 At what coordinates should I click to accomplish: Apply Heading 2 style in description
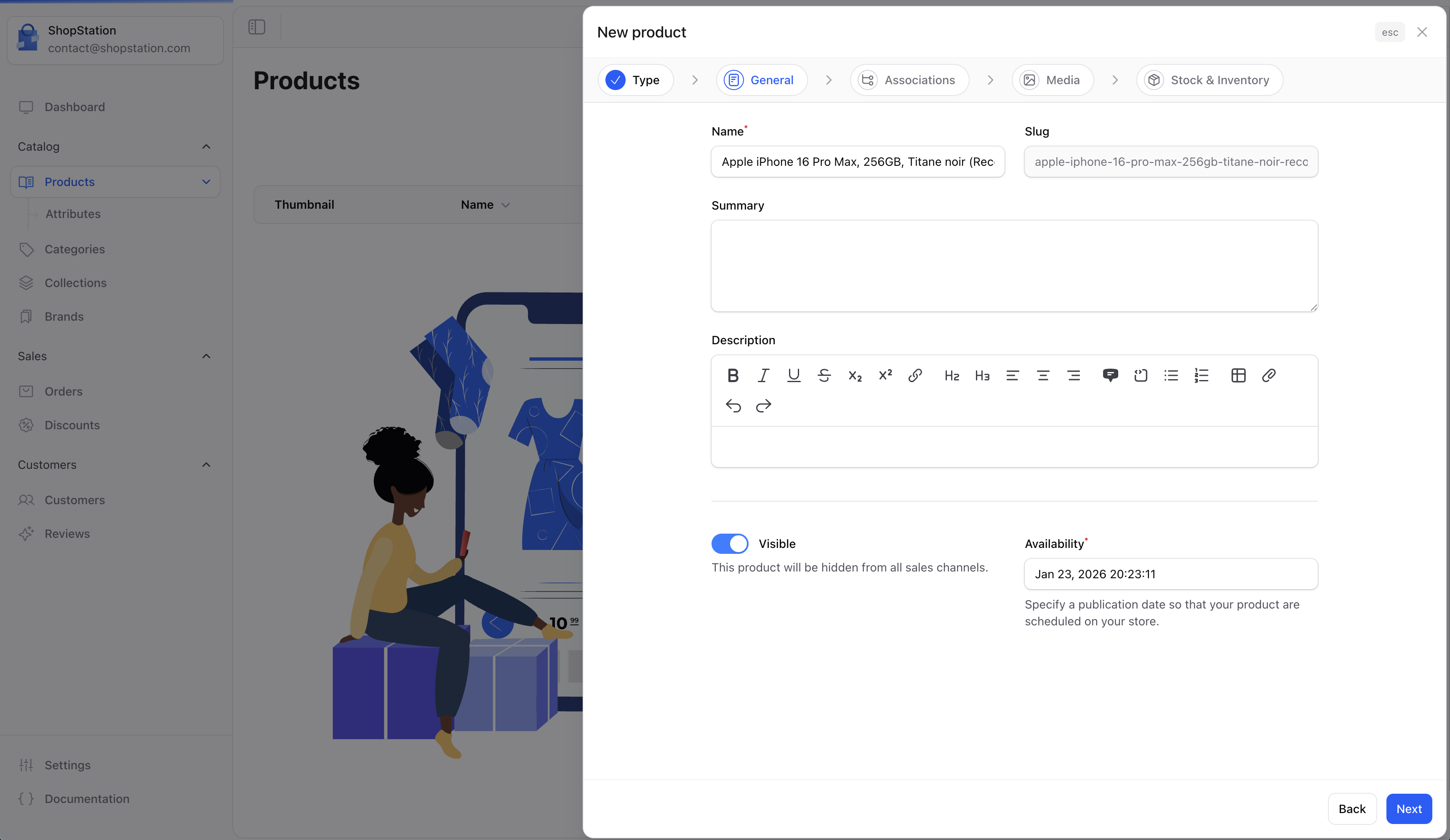(x=952, y=375)
